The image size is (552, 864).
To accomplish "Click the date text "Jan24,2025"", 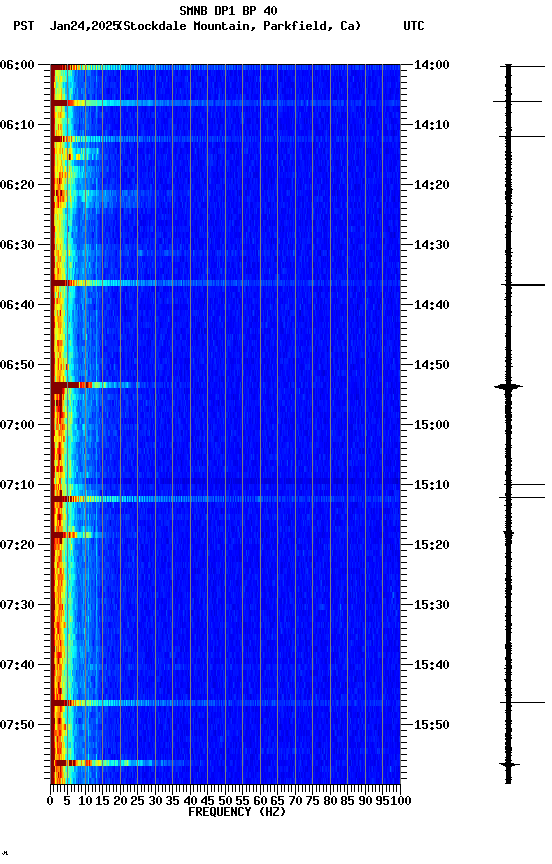I will point(84,26).
